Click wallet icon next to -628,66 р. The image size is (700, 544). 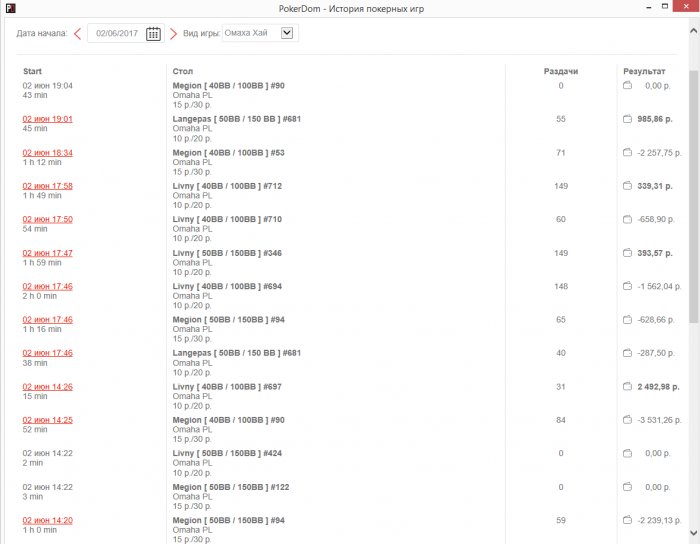(x=627, y=320)
